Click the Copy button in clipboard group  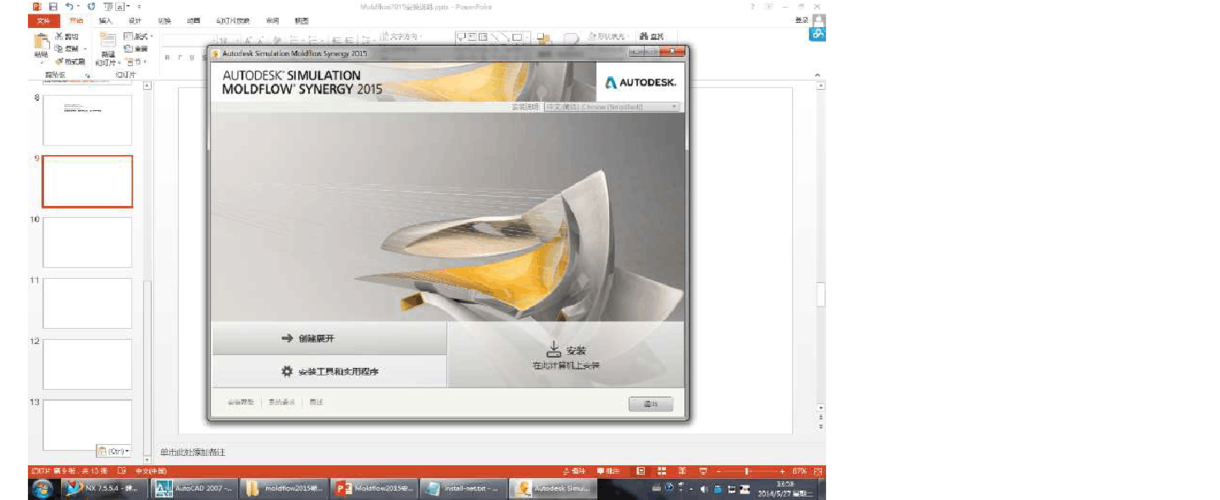coord(67,48)
